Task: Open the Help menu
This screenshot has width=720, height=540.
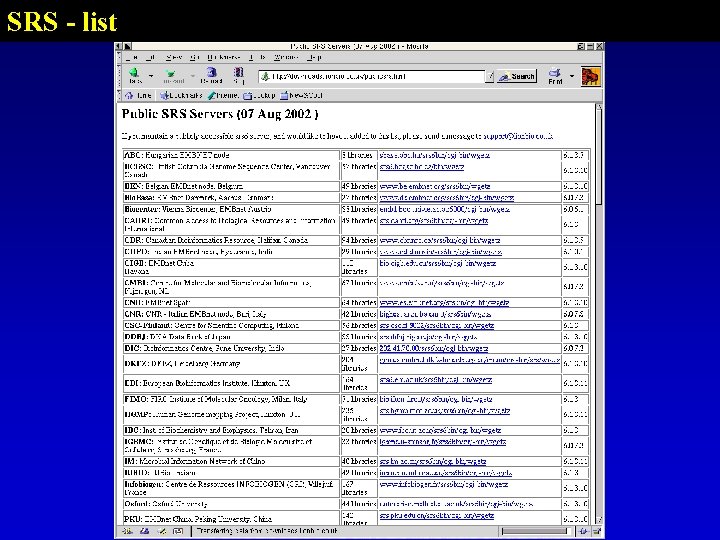Action: (x=314, y=57)
